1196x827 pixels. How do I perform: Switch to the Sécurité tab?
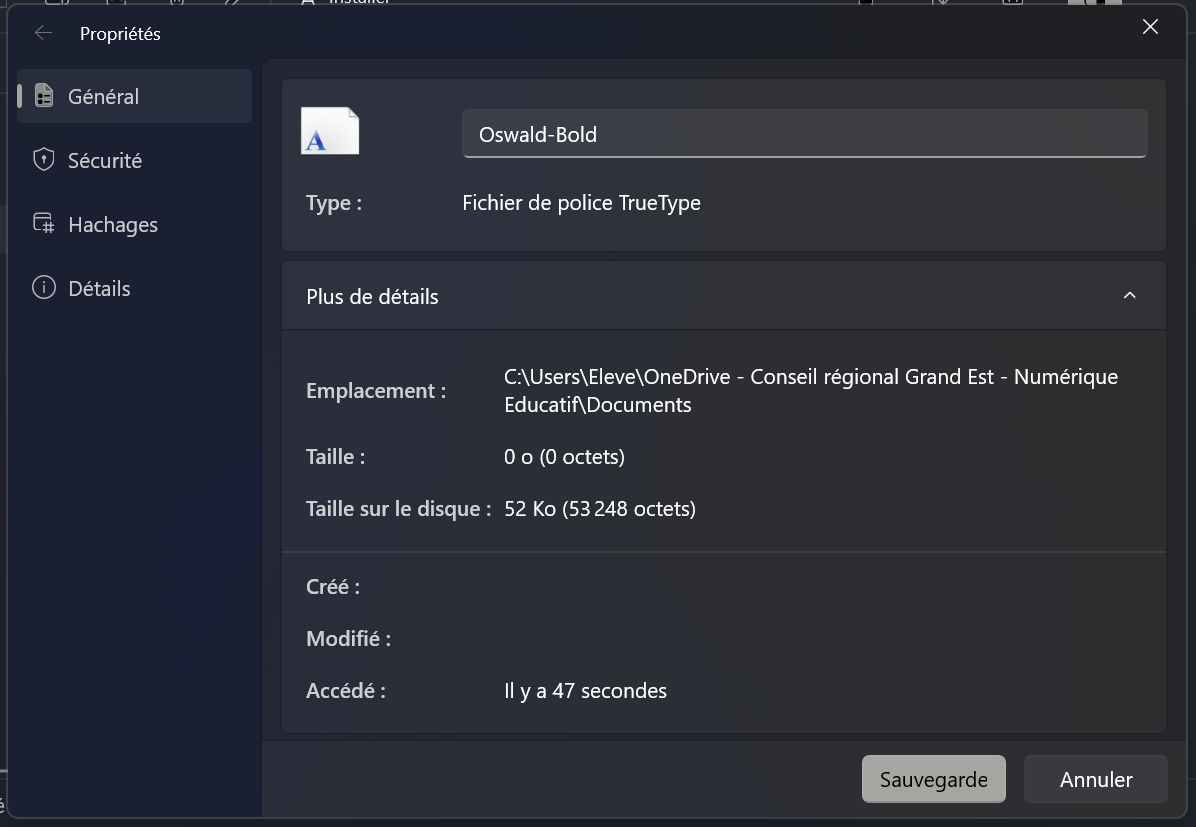(x=104, y=160)
